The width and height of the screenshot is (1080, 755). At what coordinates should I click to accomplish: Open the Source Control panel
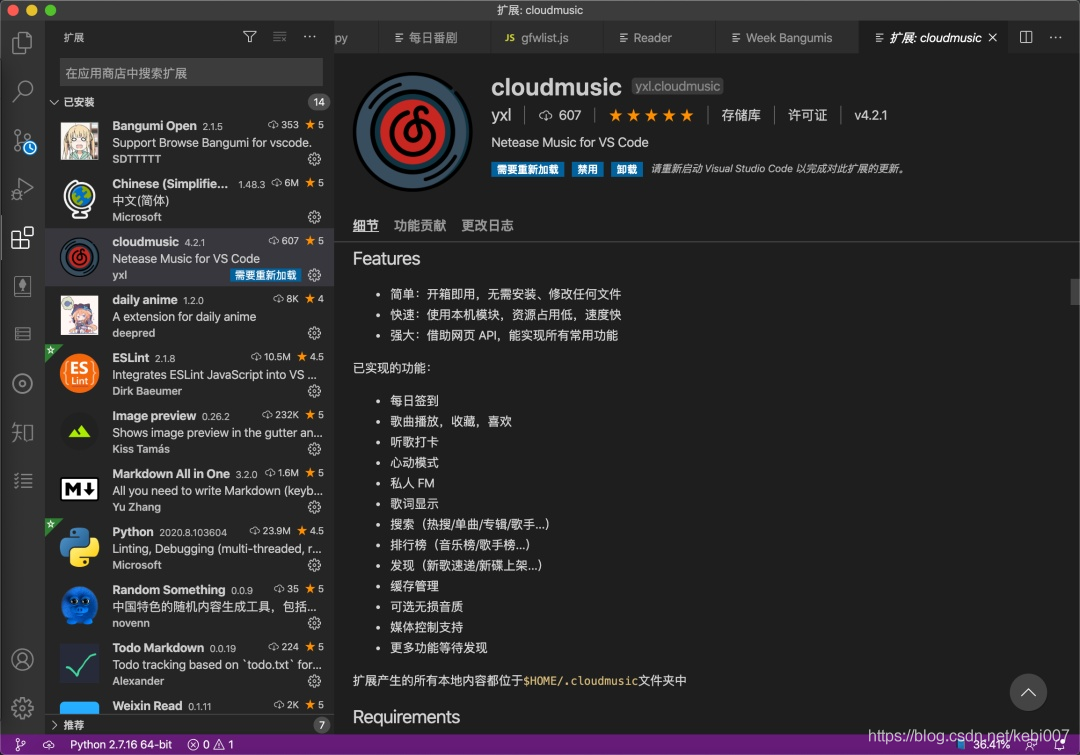(x=23, y=140)
